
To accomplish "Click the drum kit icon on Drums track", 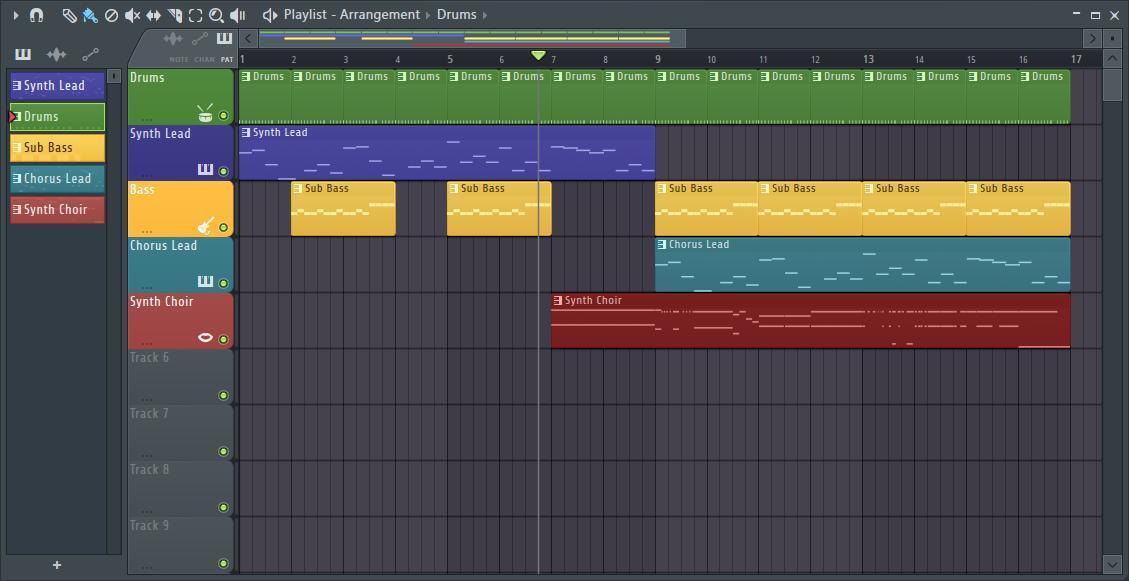I will 205,114.
